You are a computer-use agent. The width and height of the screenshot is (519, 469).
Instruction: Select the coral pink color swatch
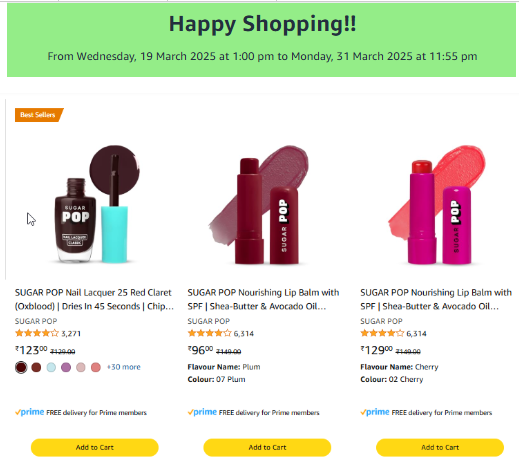pos(96,367)
